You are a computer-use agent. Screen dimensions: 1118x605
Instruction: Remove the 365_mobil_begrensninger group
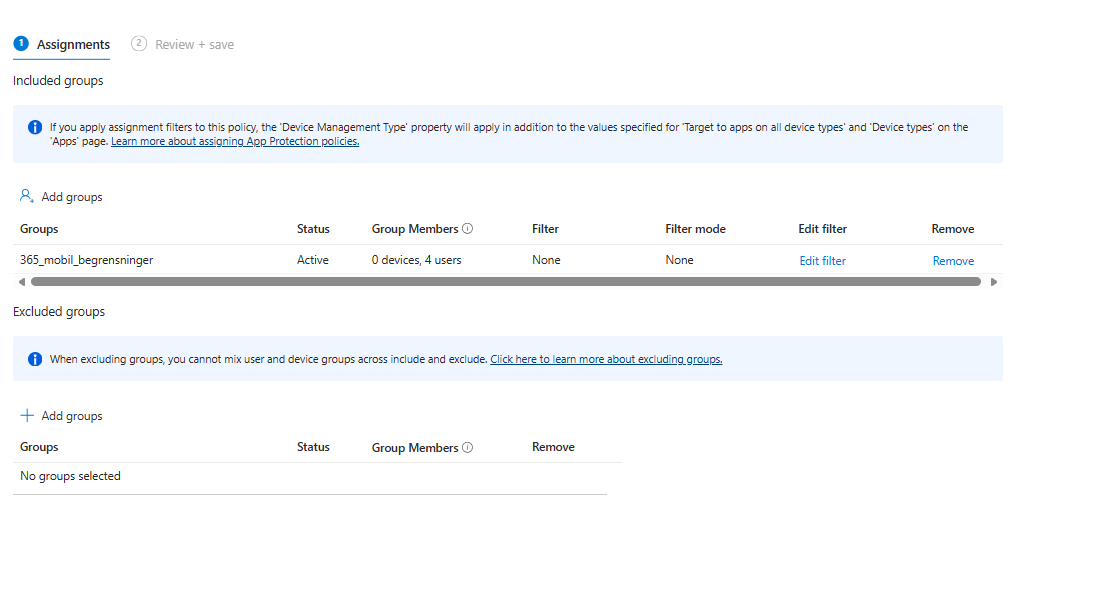[x=953, y=261]
